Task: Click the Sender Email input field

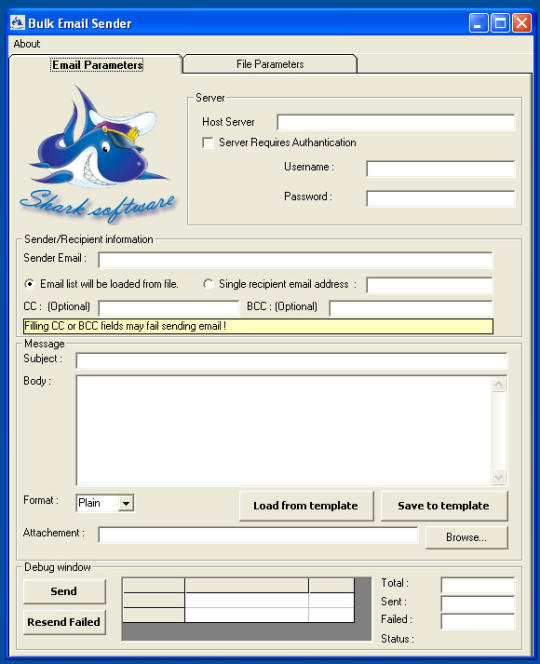Action: click(296, 260)
